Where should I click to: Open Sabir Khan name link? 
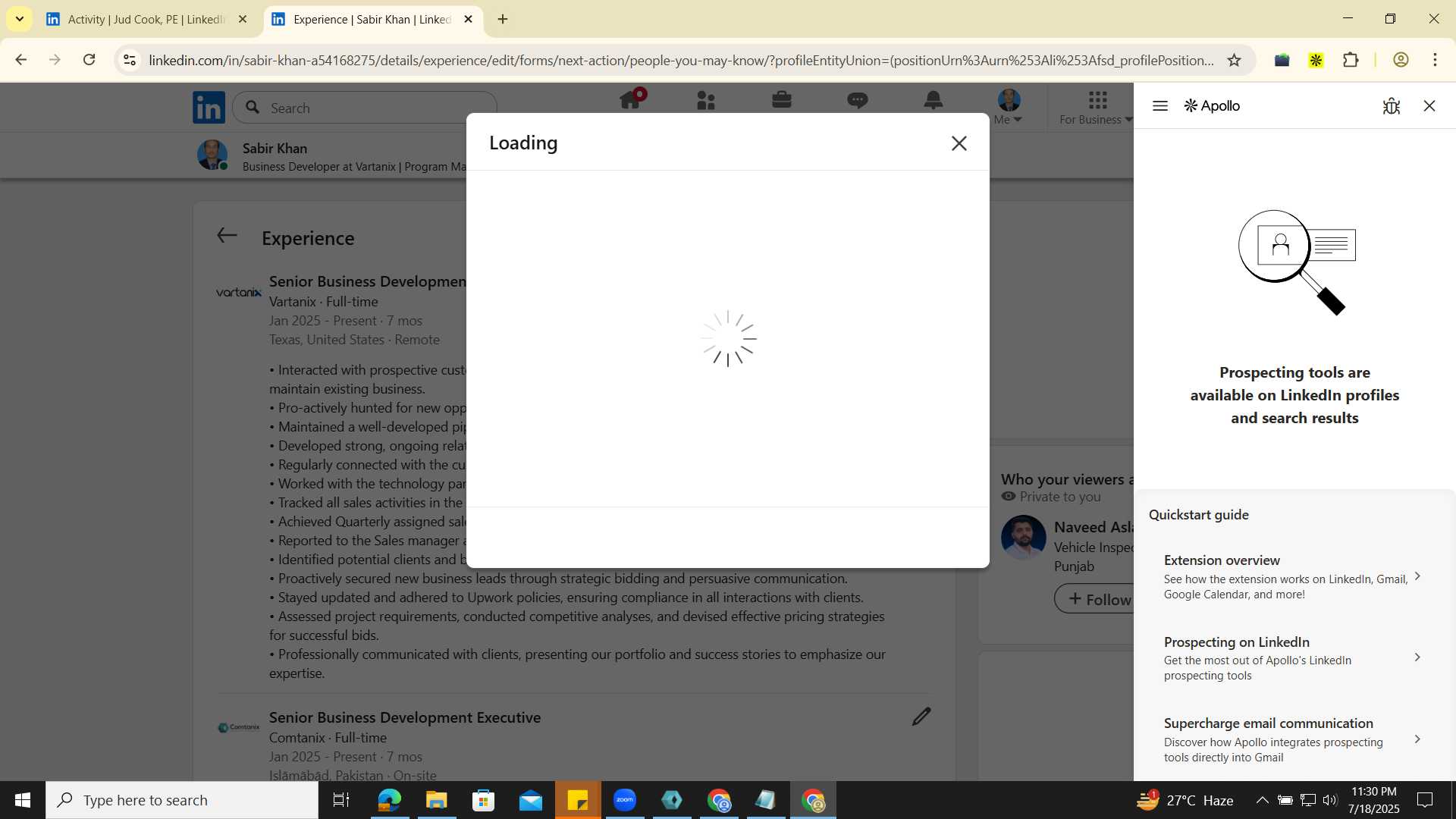tap(275, 148)
